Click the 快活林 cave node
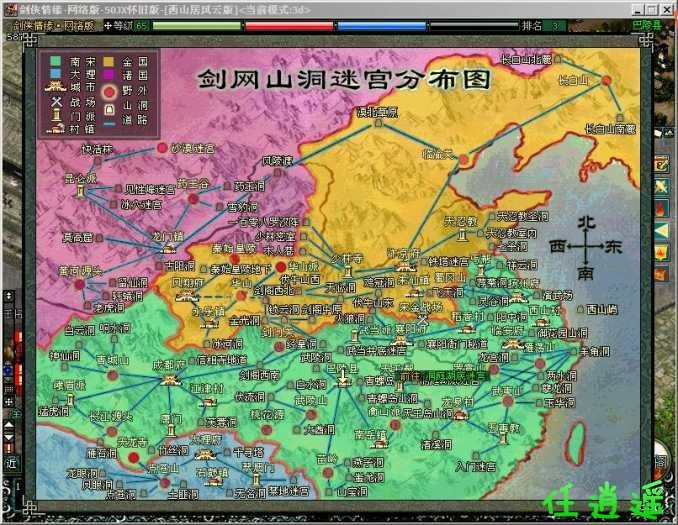 pos(99,161)
